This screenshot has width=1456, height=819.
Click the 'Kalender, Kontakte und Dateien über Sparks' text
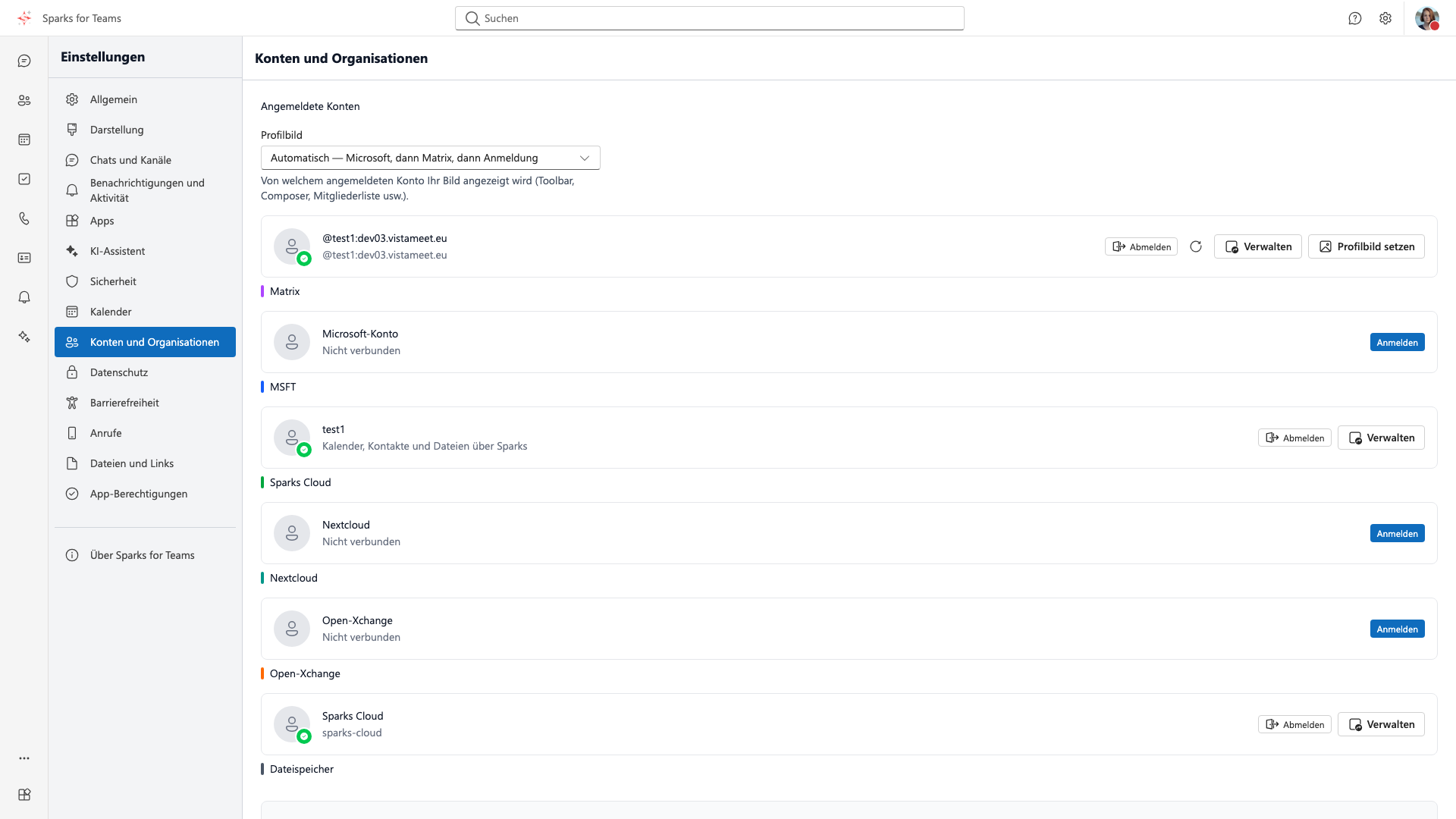pos(425,446)
